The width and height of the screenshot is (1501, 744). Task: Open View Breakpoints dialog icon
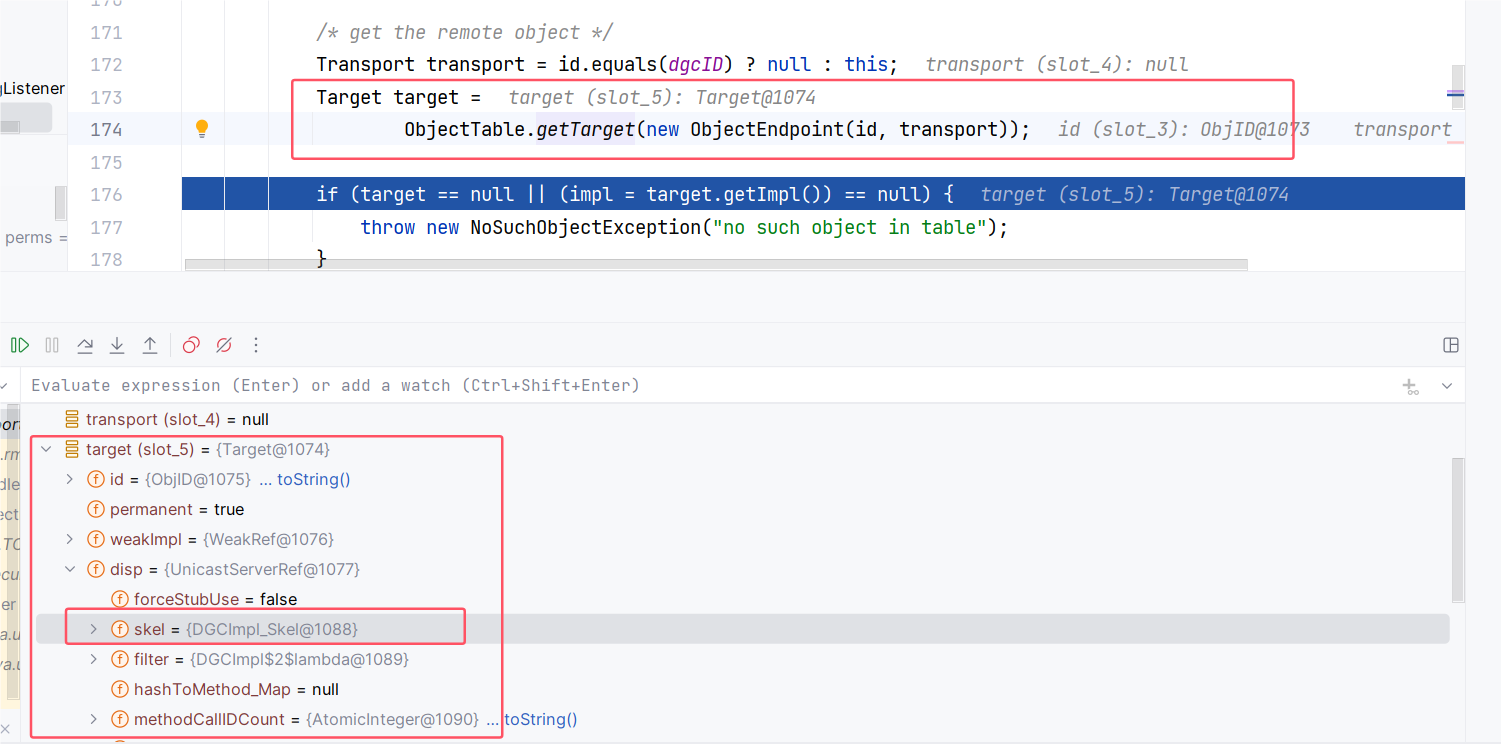[x=191, y=345]
